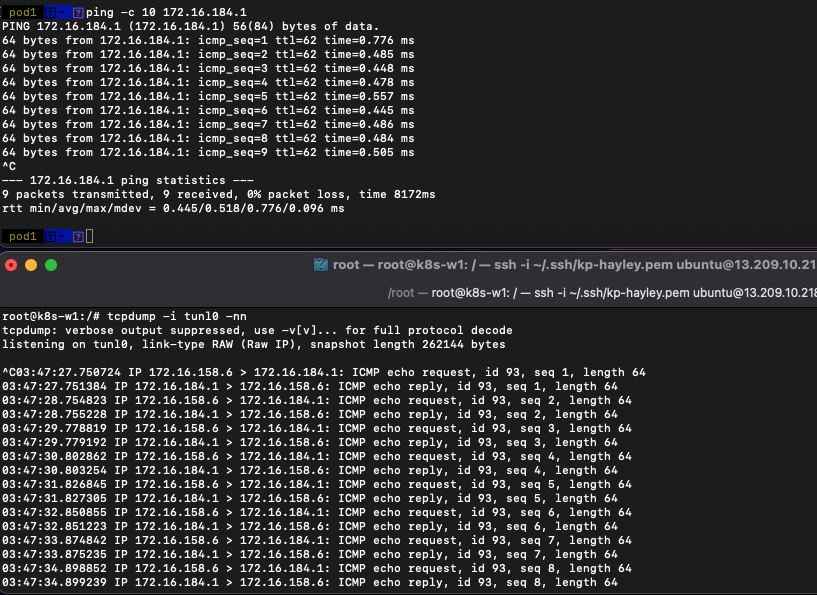
Task: Click the ping reply line with 'icmp_seq=1 ttl=62 time=0.776 ms'
Action: [208, 40]
